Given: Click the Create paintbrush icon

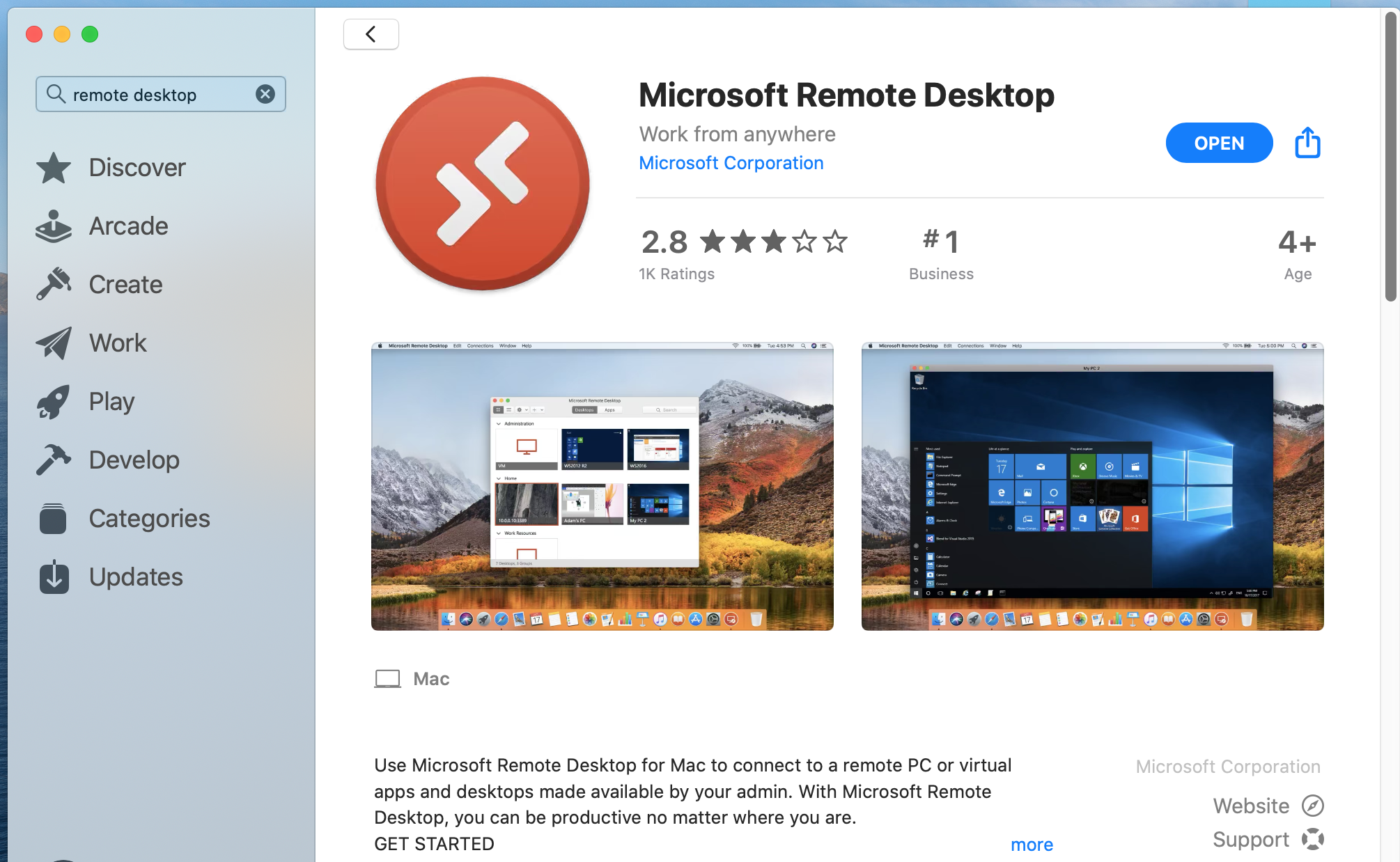Looking at the screenshot, I should point(54,285).
